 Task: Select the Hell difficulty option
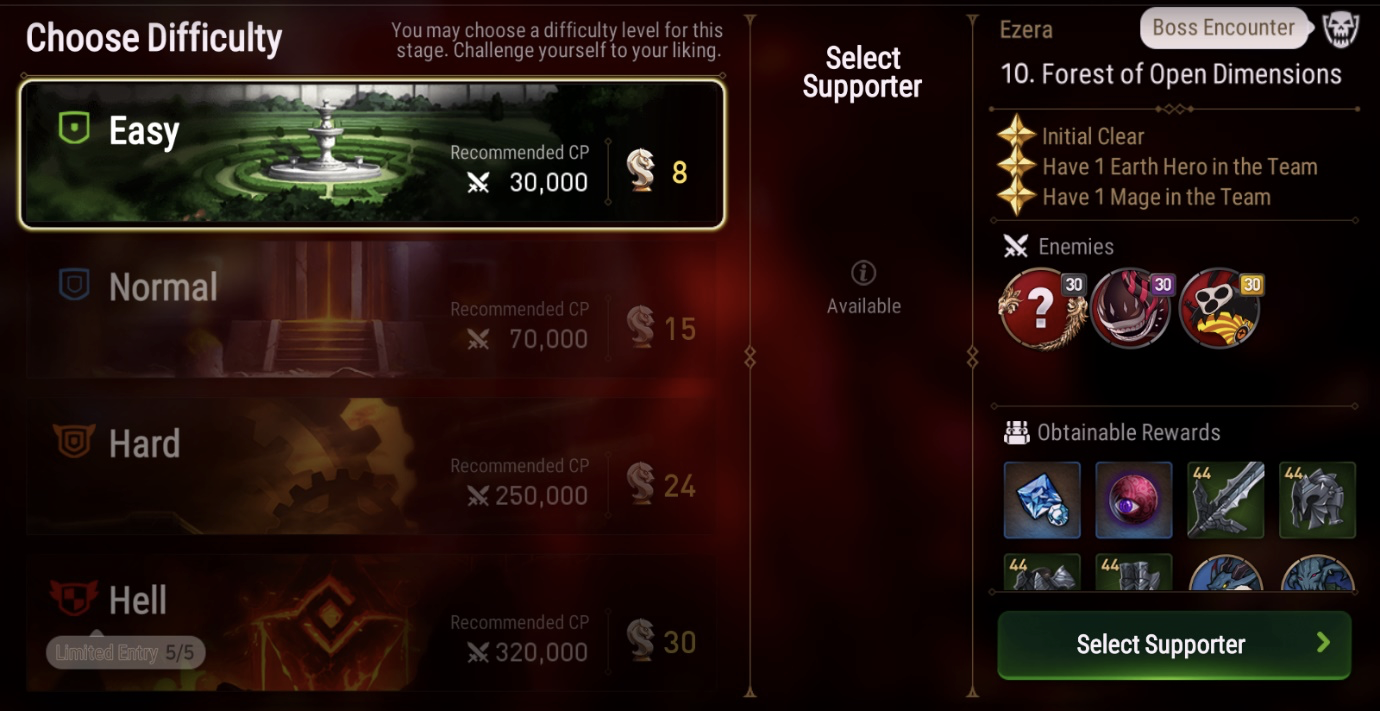(x=372, y=622)
